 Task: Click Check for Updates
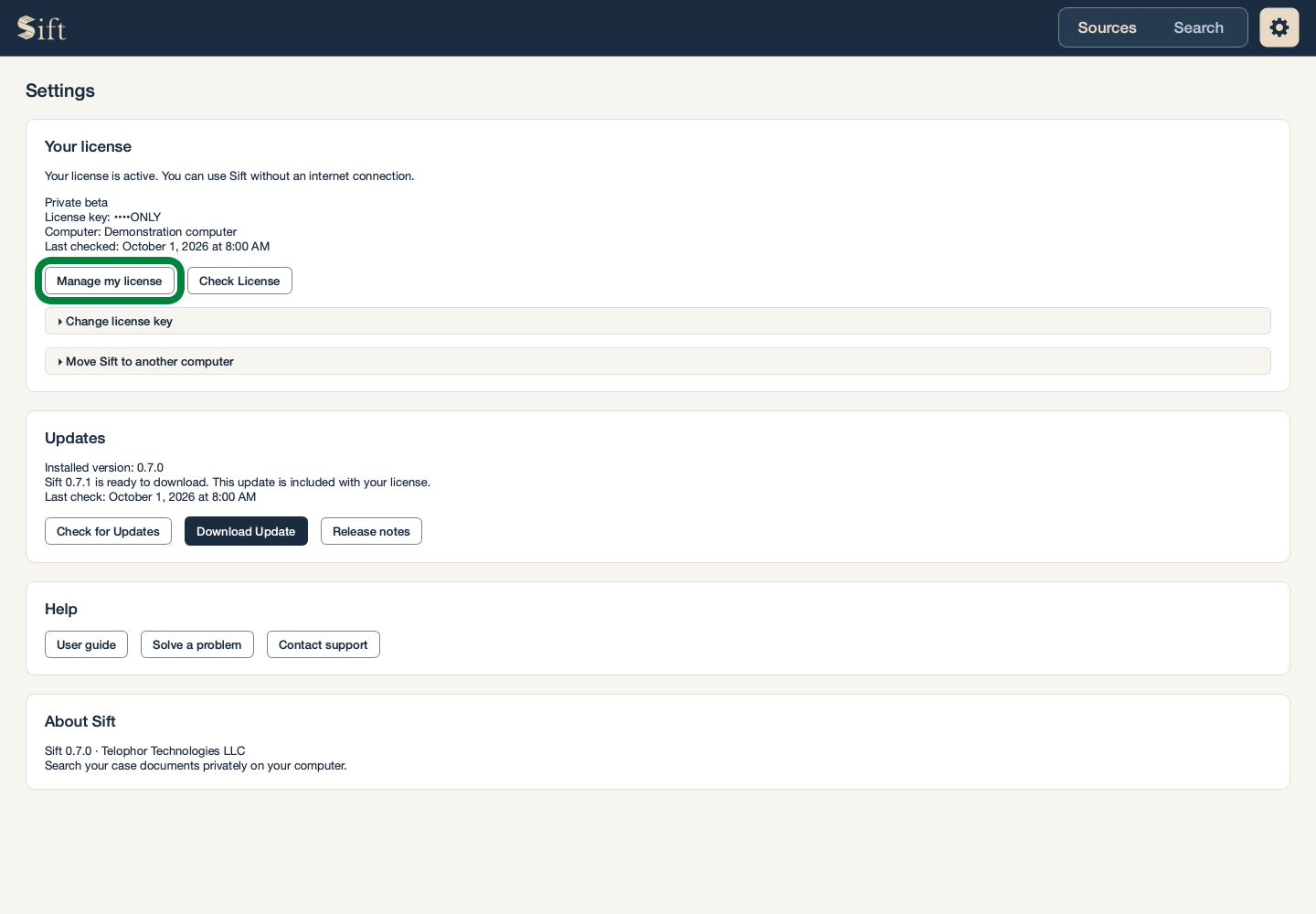tap(108, 531)
